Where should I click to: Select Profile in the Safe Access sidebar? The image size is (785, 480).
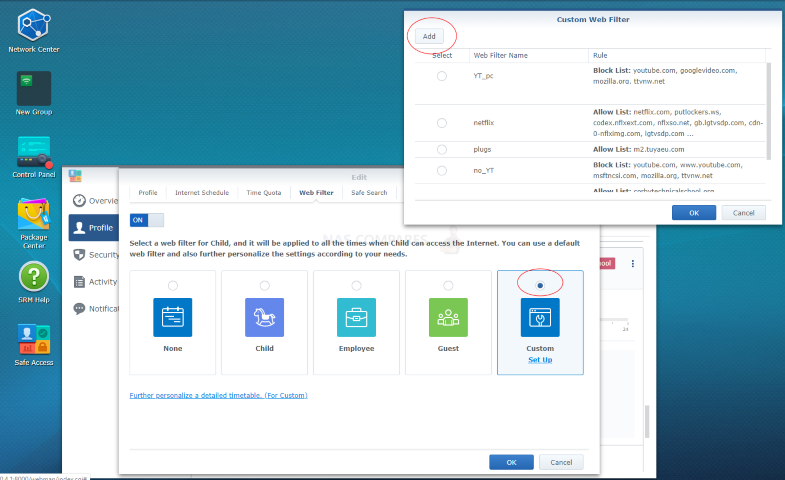tap(94, 228)
